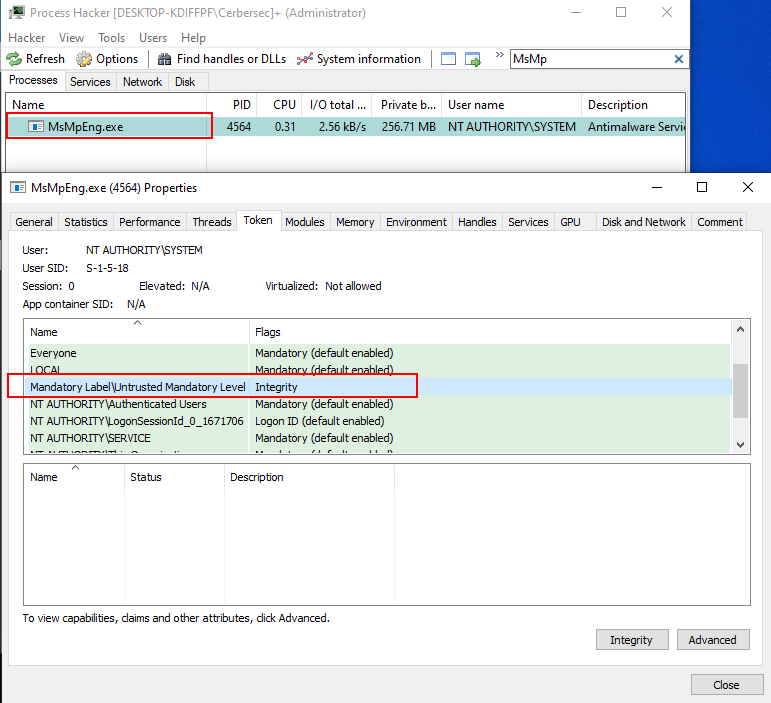Select the Everyone group row
The height and width of the screenshot is (703, 771).
(378, 353)
